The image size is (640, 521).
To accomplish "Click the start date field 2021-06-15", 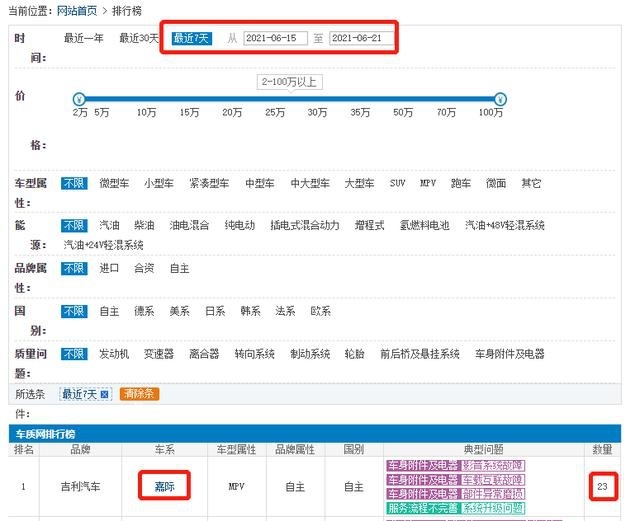I will point(276,38).
